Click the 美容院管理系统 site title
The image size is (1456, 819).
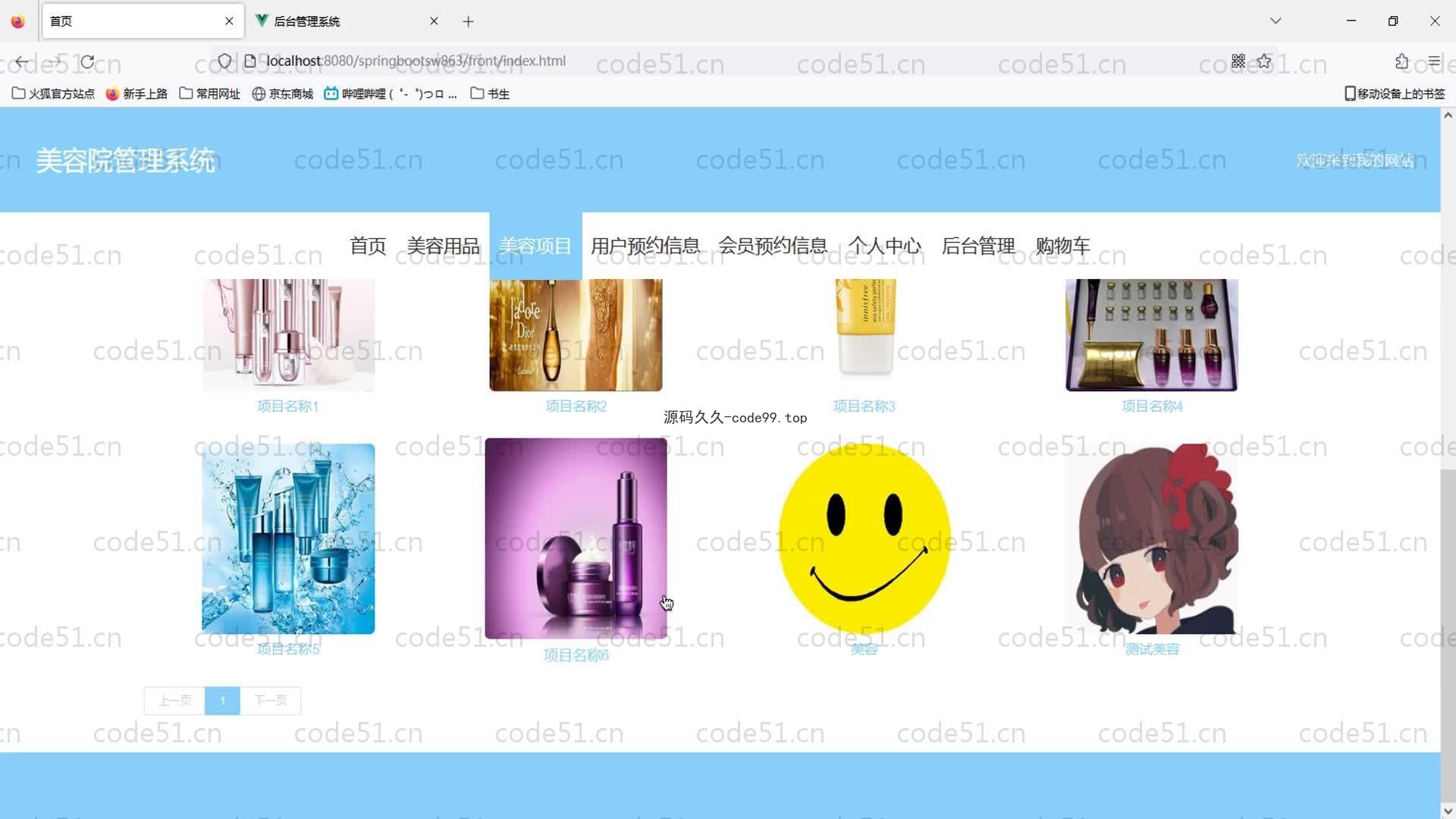pyautogui.click(x=126, y=160)
